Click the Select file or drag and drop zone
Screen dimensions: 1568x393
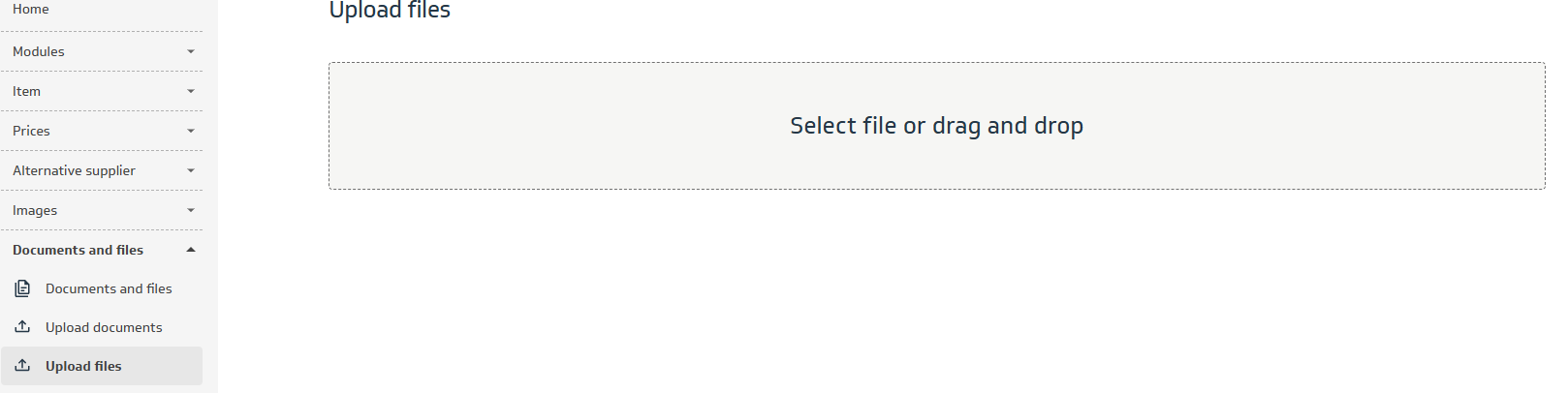[936, 126]
